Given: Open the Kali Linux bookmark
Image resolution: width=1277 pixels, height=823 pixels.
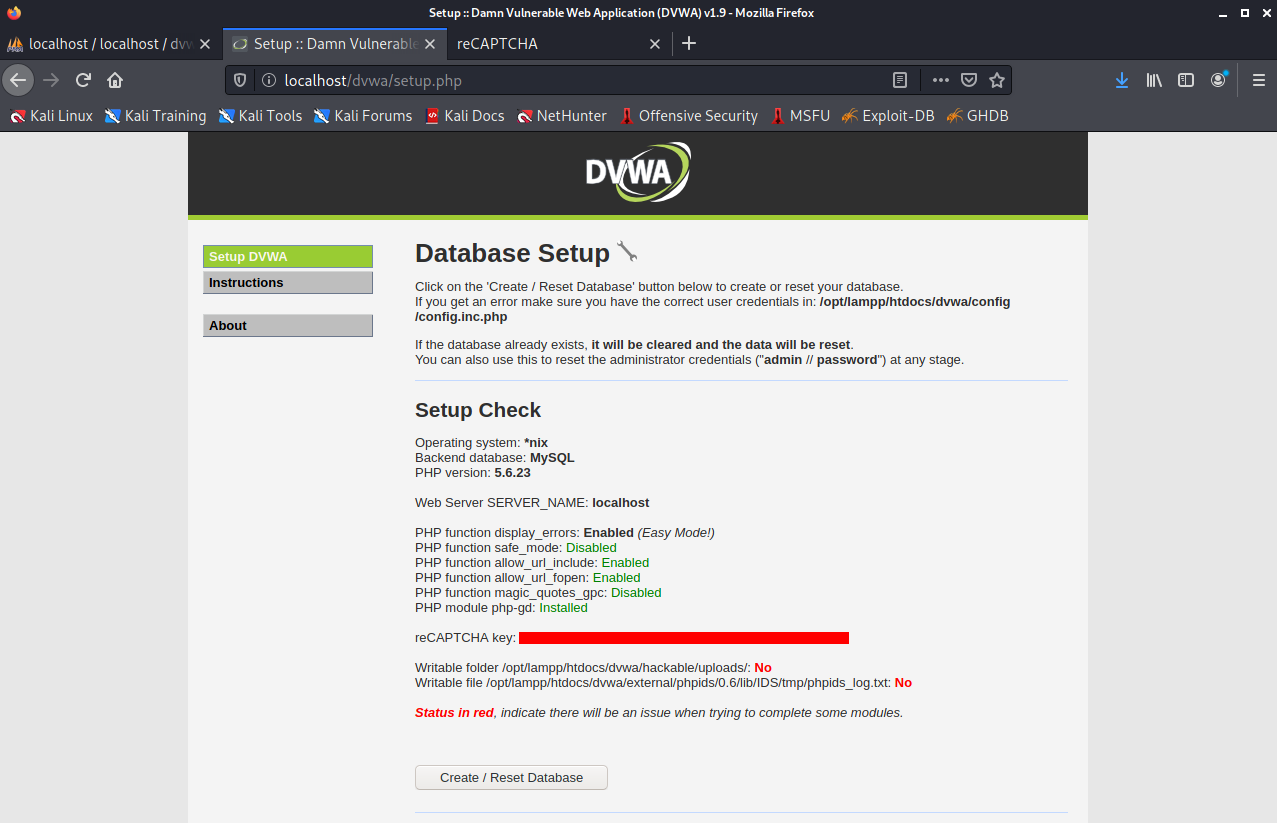Looking at the screenshot, I should pos(52,116).
